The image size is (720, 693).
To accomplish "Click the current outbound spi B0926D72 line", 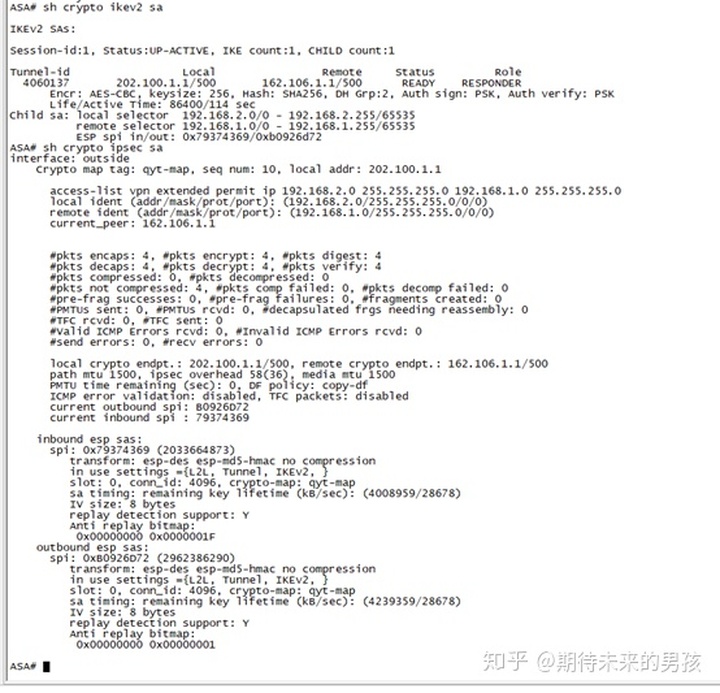I will point(149,407).
